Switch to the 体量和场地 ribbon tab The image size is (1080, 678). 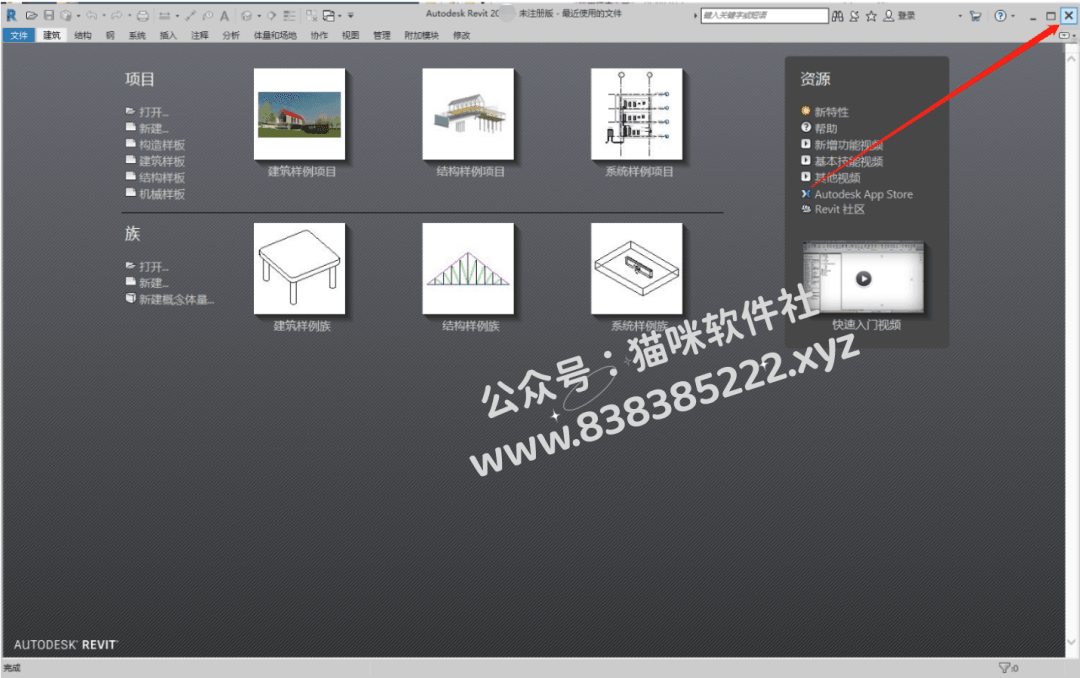(x=275, y=35)
